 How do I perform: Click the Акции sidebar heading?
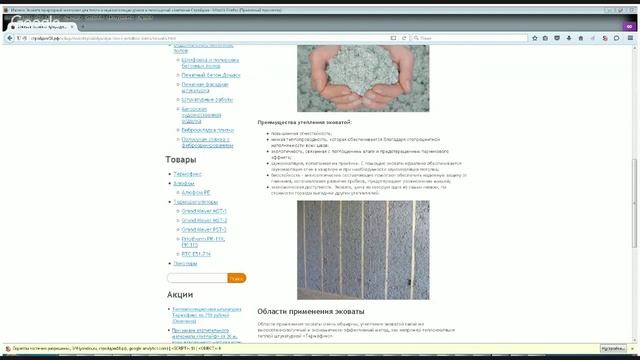(x=180, y=295)
